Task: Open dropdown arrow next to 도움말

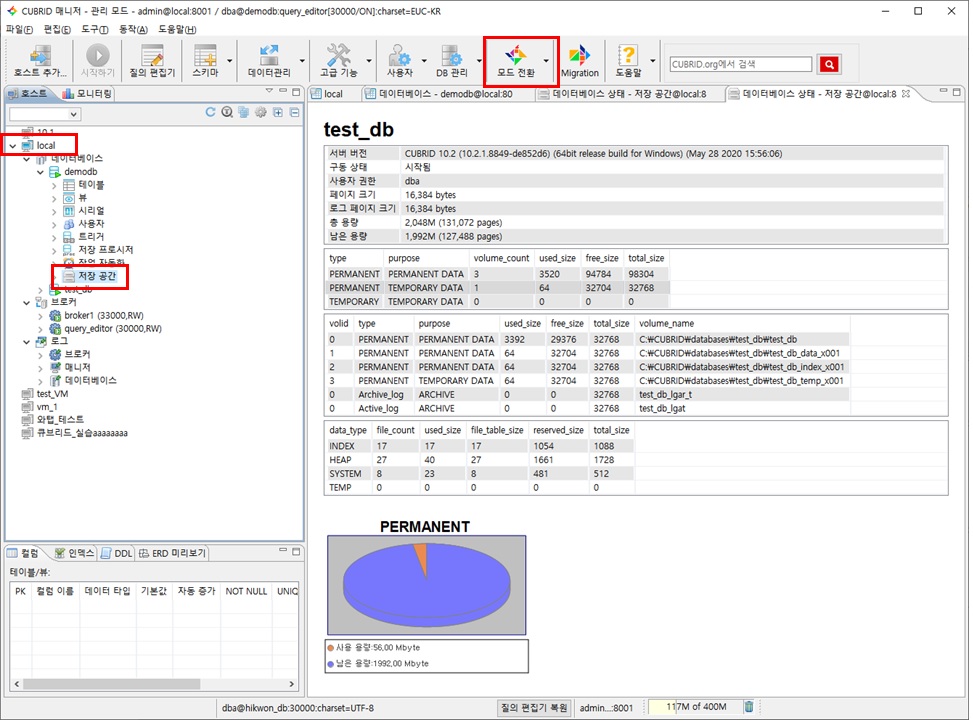Action: (x=652, y=61)
